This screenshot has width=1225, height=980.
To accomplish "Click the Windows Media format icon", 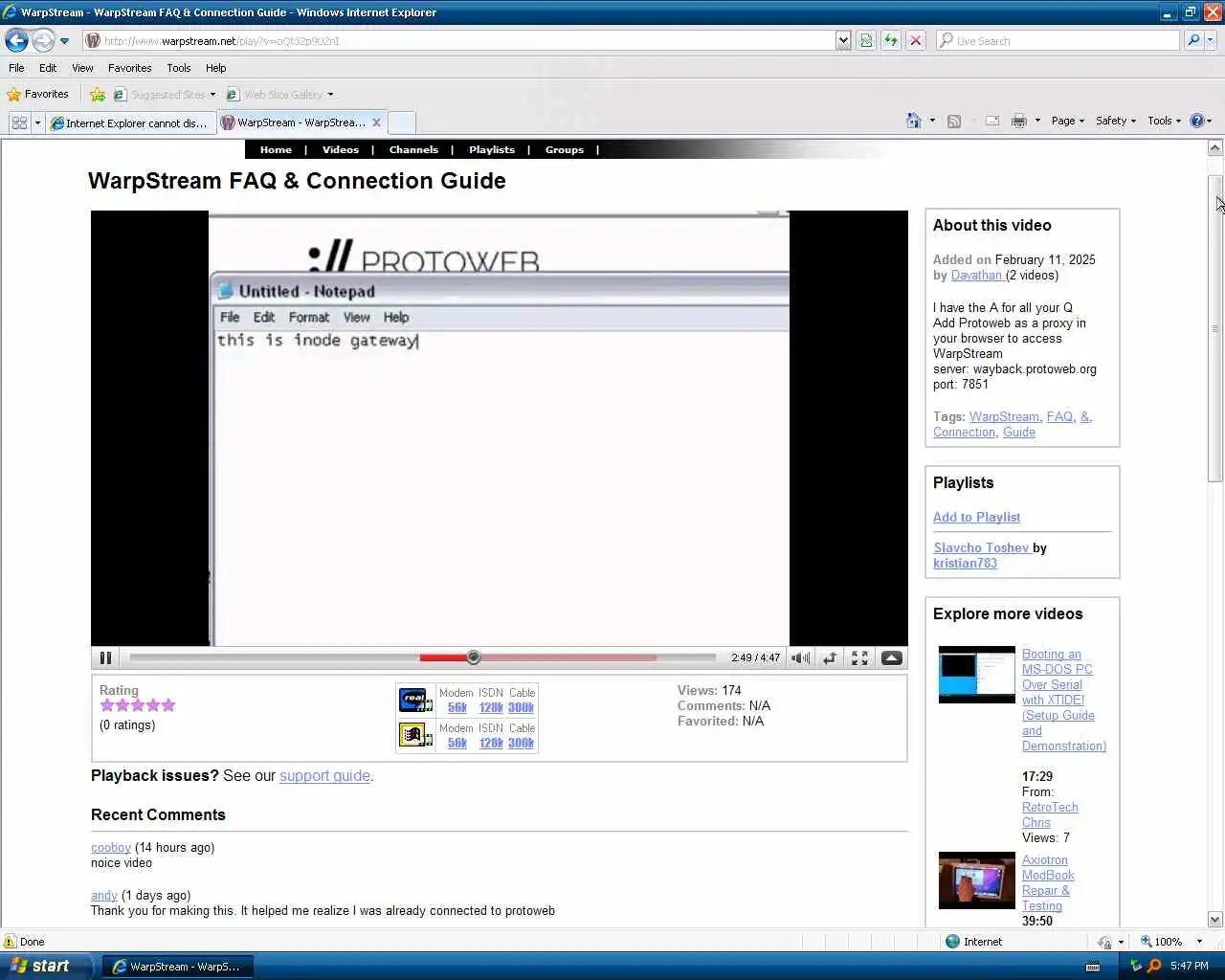I will click(415, 735).
